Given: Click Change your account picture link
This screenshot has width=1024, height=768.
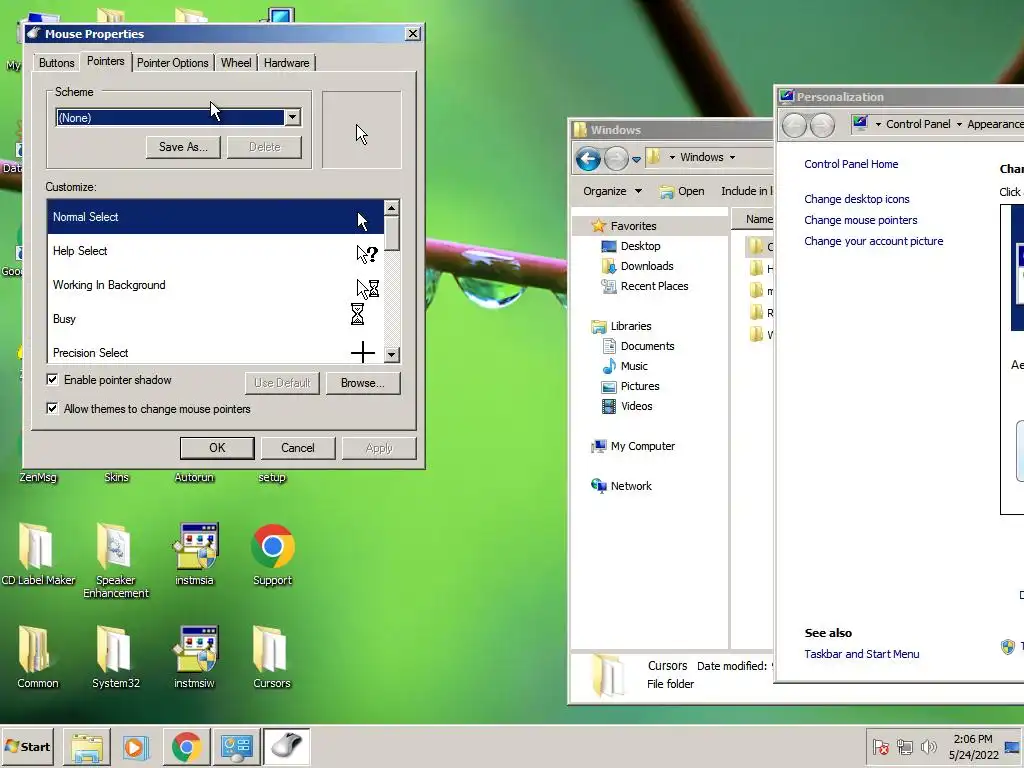Looking at the screenshot, I should click(874, 241).
